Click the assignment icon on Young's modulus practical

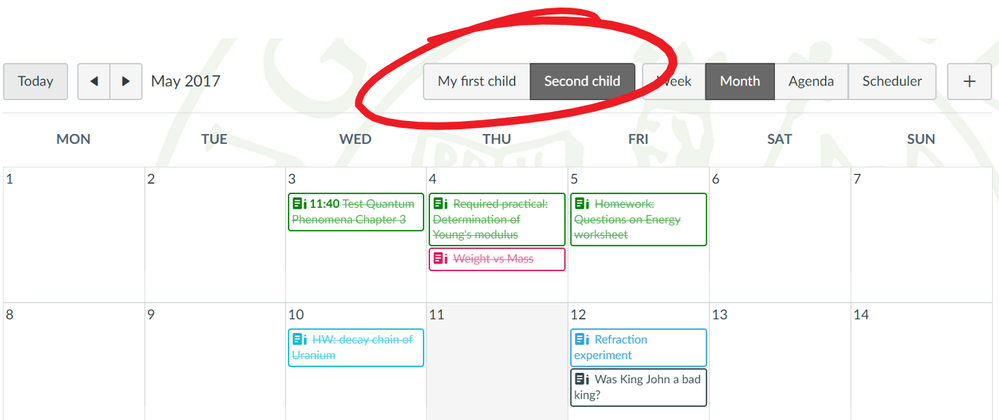click(440, 204)
